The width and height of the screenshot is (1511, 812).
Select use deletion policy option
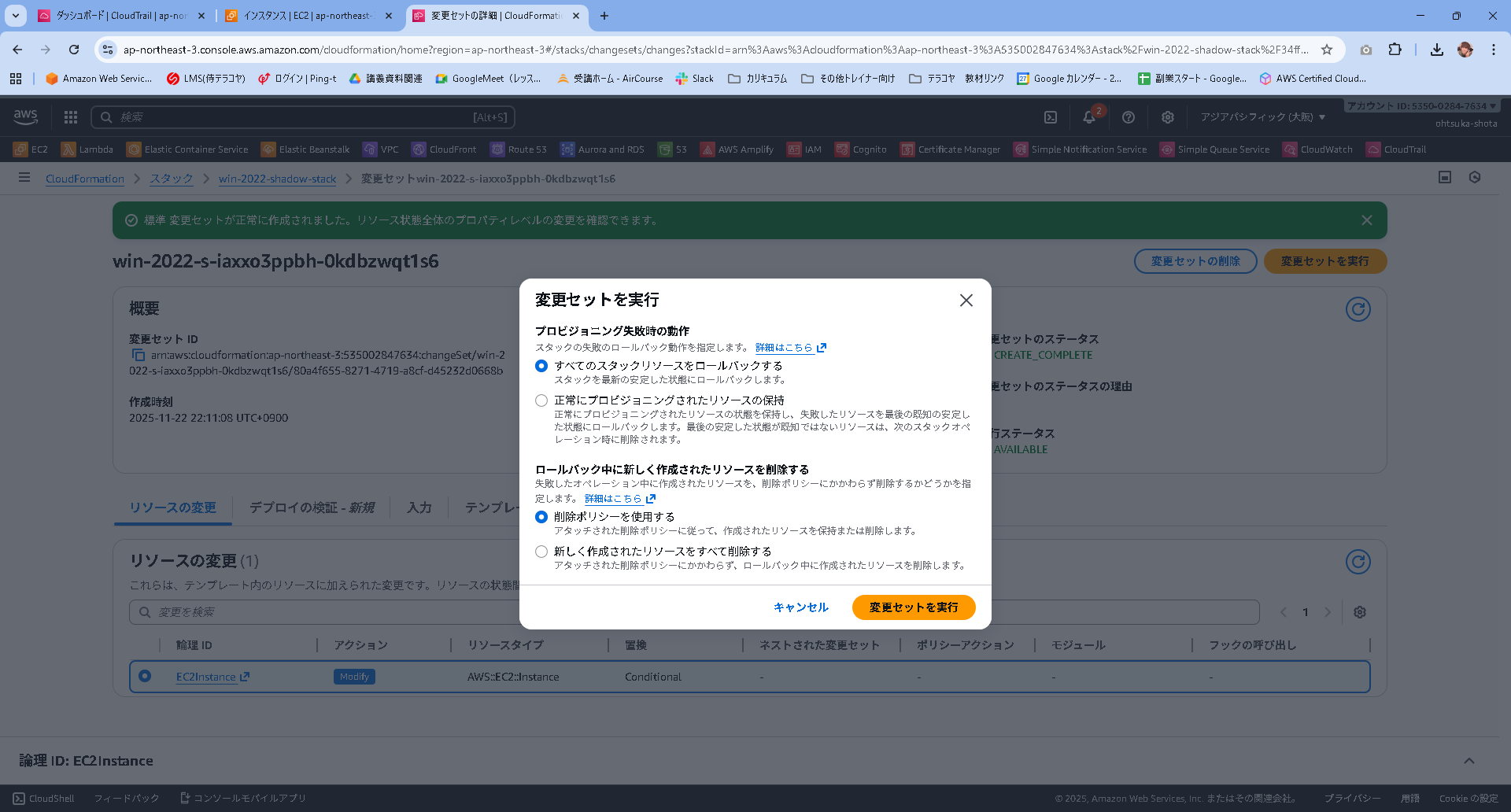[541, 517]
